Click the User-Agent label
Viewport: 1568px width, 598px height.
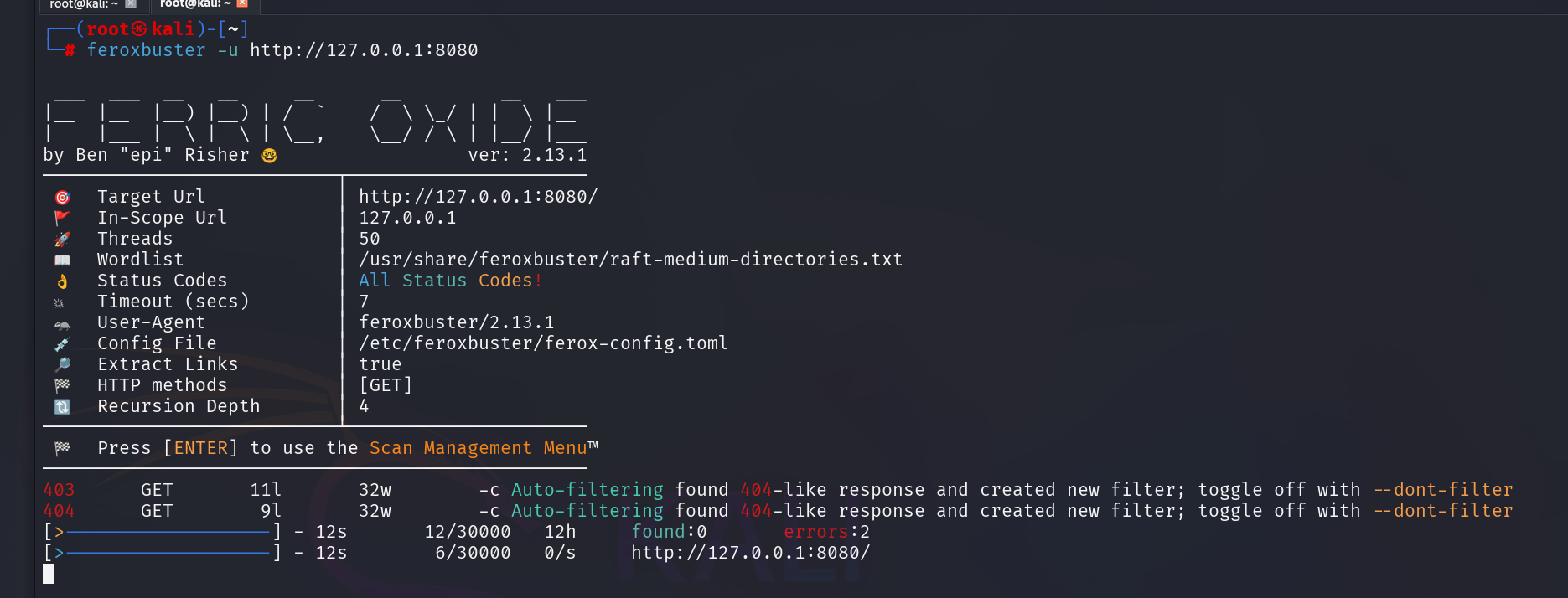[151, 322]
